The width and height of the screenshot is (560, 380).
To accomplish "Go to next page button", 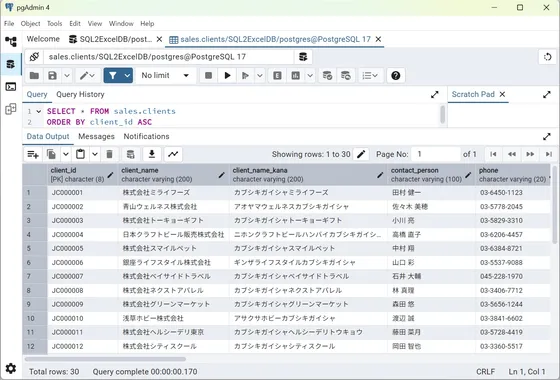I will tap(530, 154).
